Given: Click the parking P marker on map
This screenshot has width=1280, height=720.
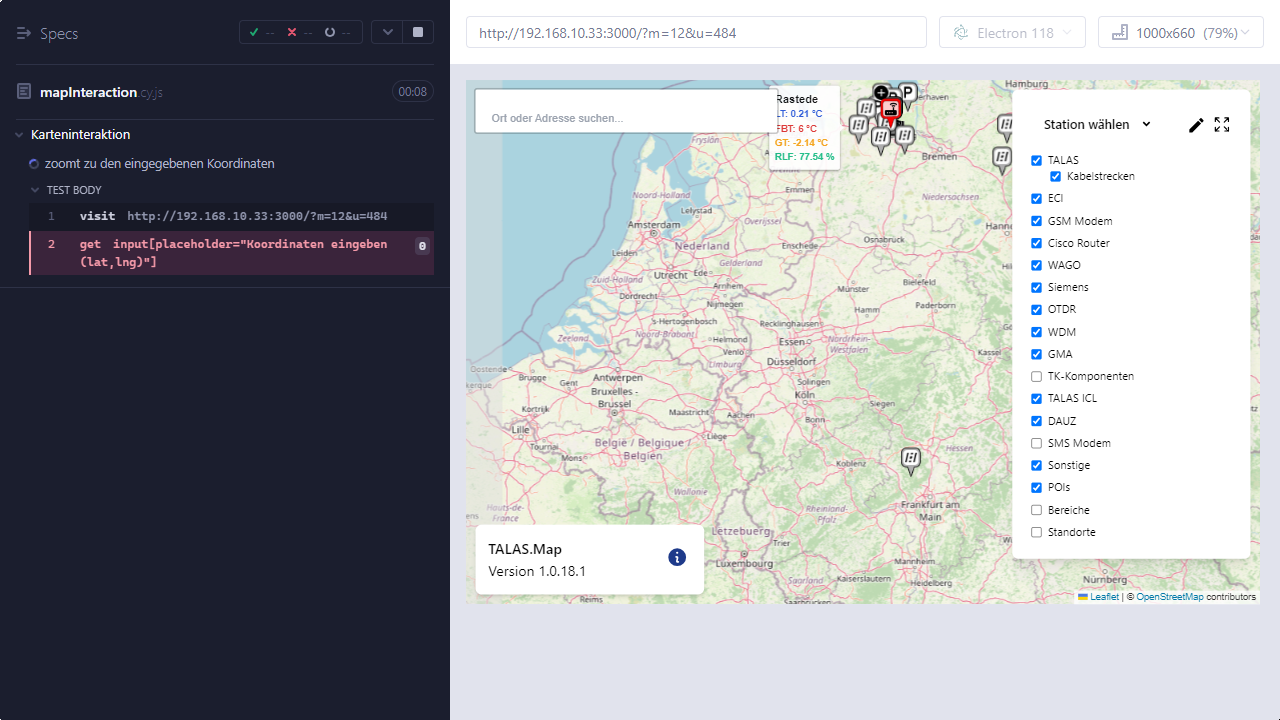Looking at the screenshot, I should coord(907,91).
